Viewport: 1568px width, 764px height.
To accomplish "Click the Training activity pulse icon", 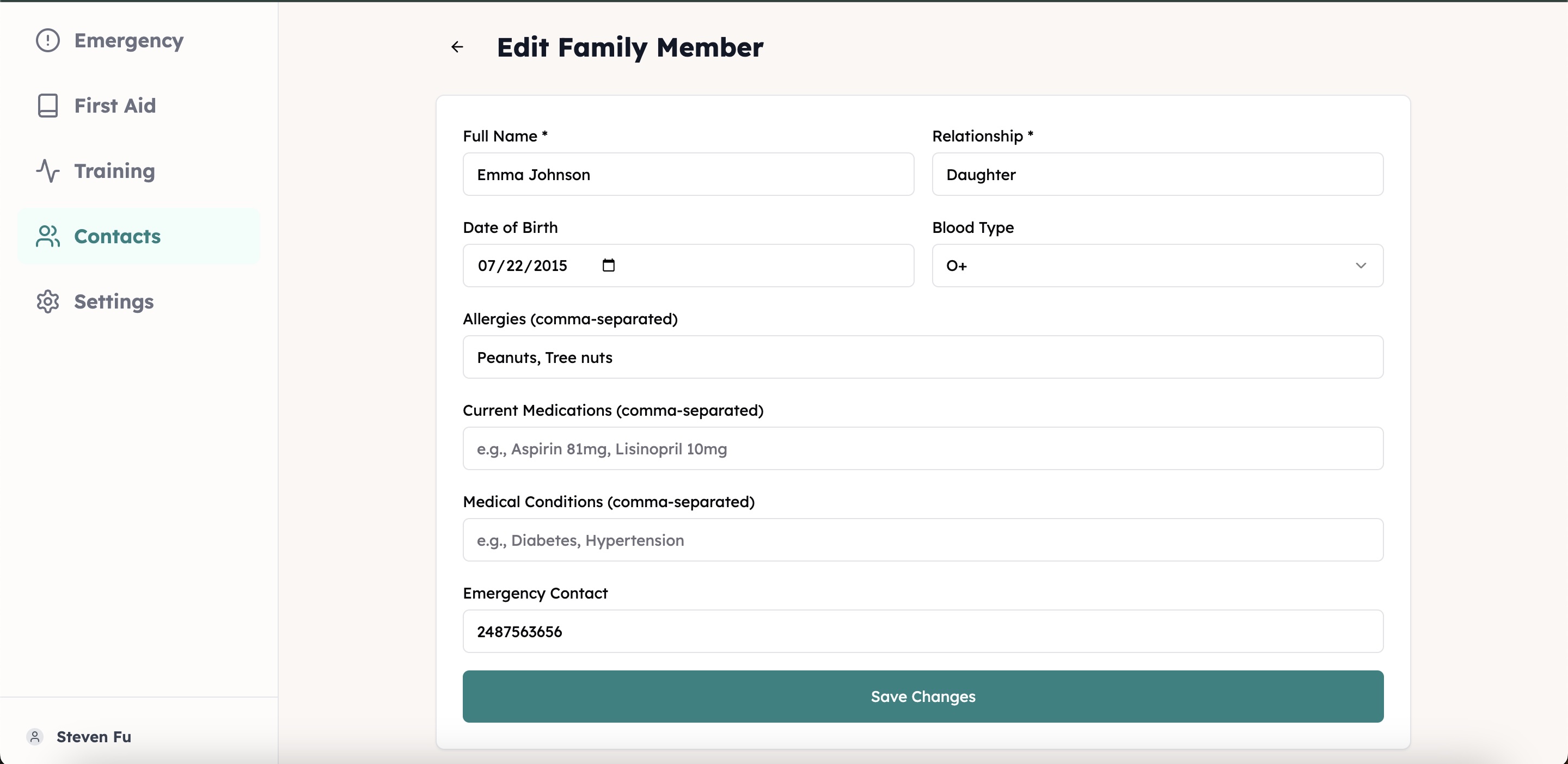I will [47, 171].
